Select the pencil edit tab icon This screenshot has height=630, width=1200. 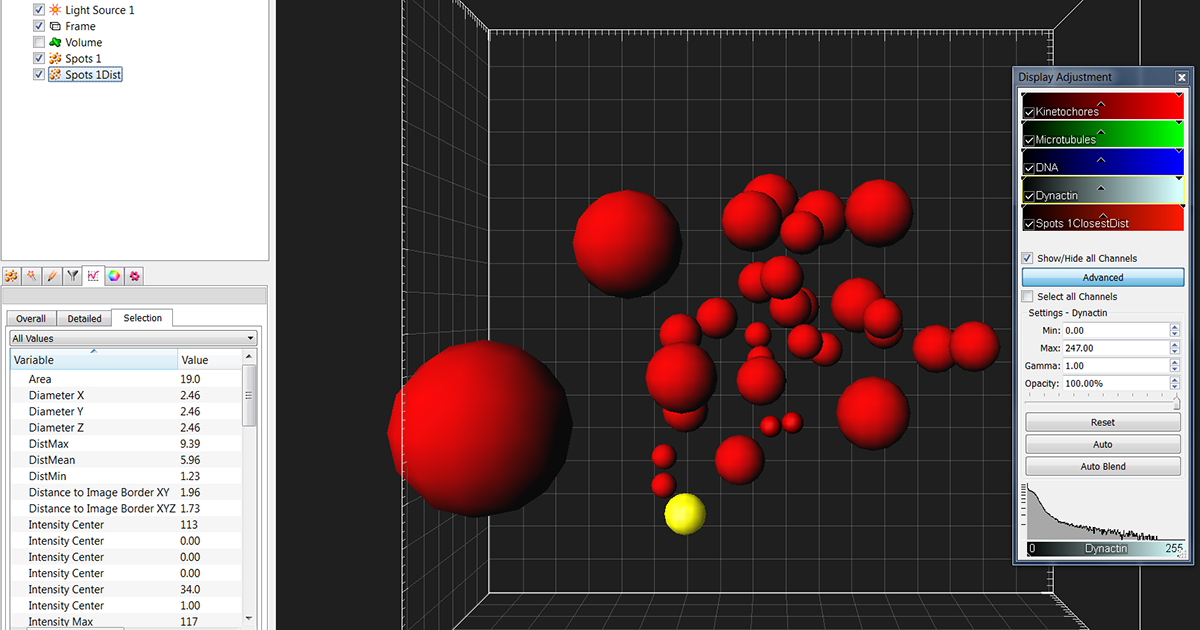tap(52, 275)
